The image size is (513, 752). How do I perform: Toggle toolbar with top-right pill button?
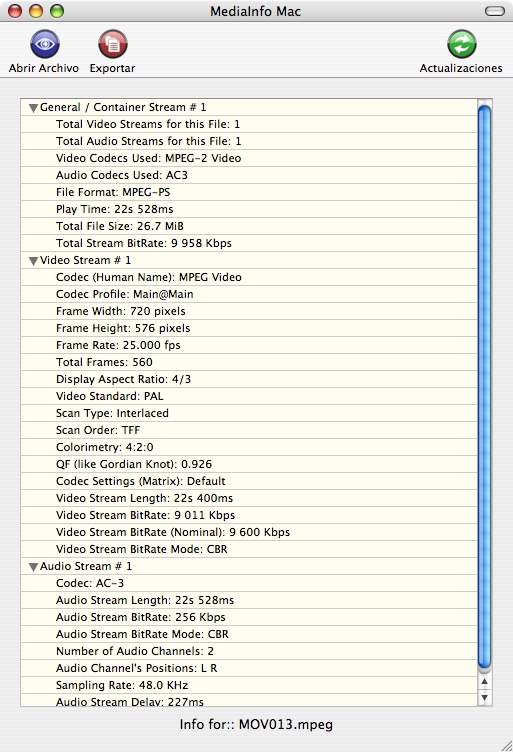pos(495,11)
